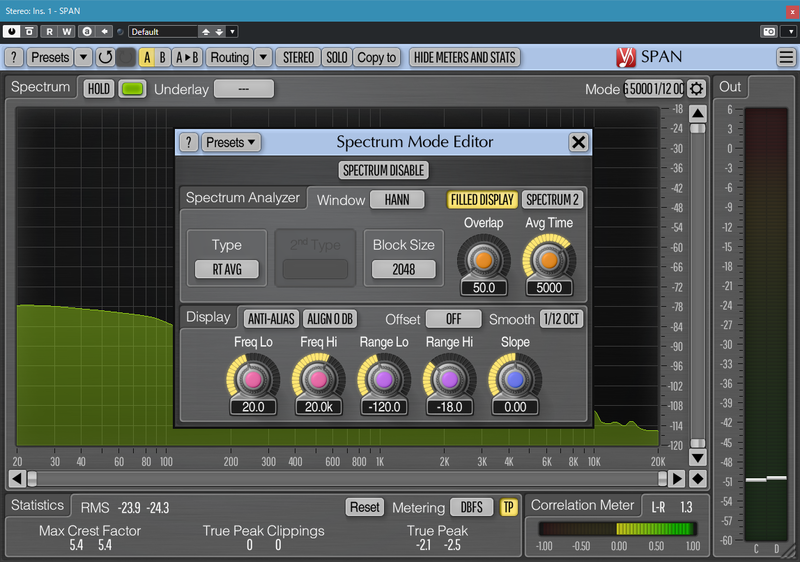Open the Offset OFF selector

[454, 319]
